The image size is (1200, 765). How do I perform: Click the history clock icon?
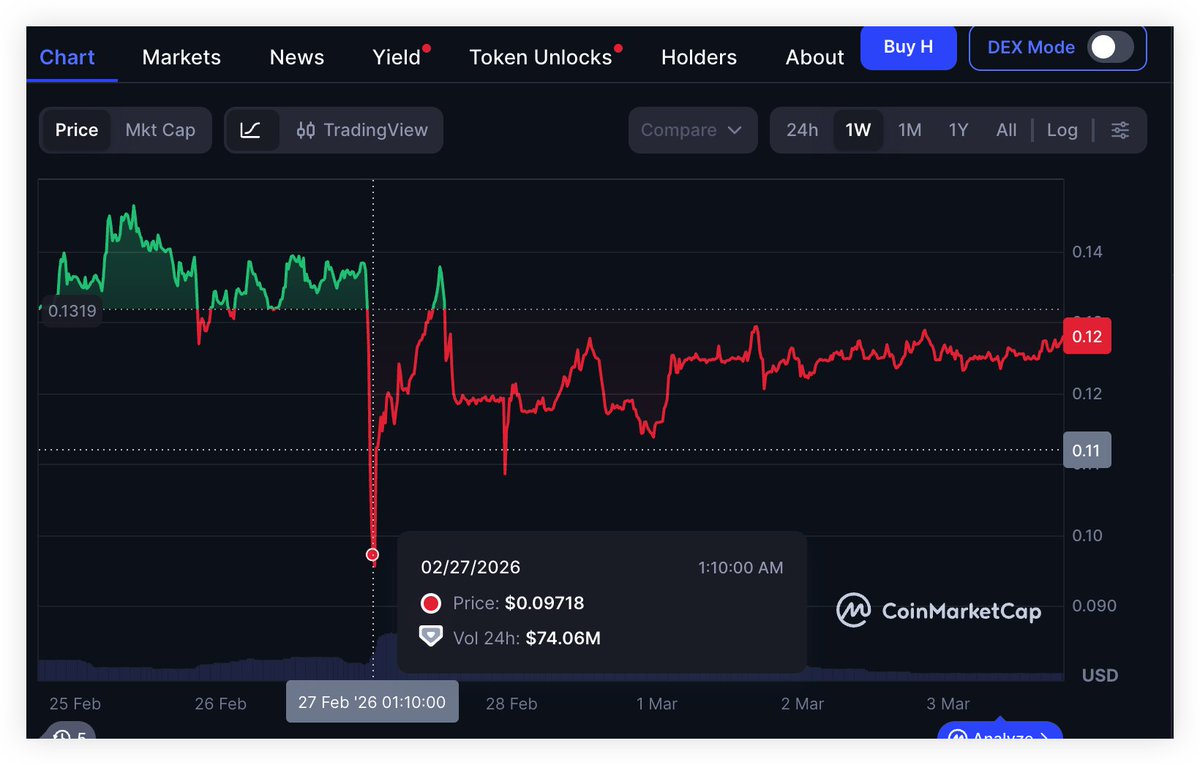click(x=62, y=736)
